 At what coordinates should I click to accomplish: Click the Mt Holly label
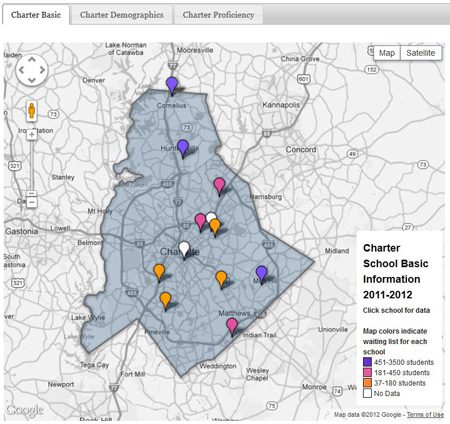click(100, 211)
